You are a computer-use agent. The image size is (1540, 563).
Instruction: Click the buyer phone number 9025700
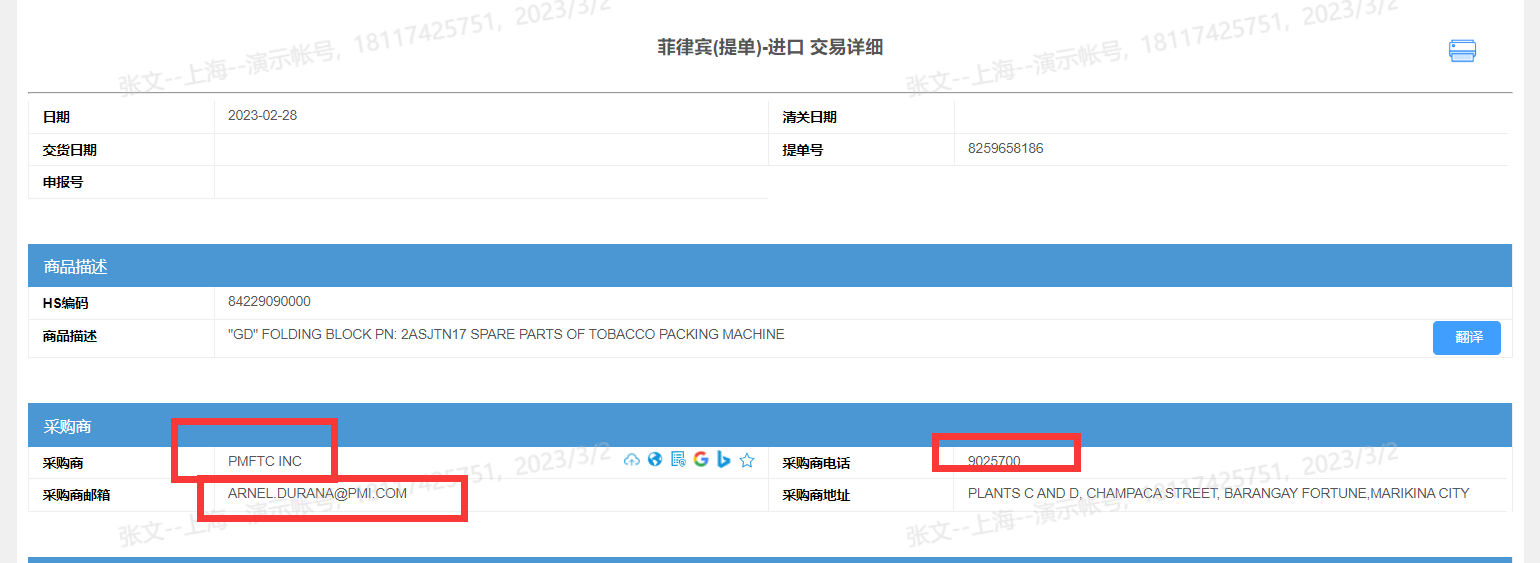(994, 461)
